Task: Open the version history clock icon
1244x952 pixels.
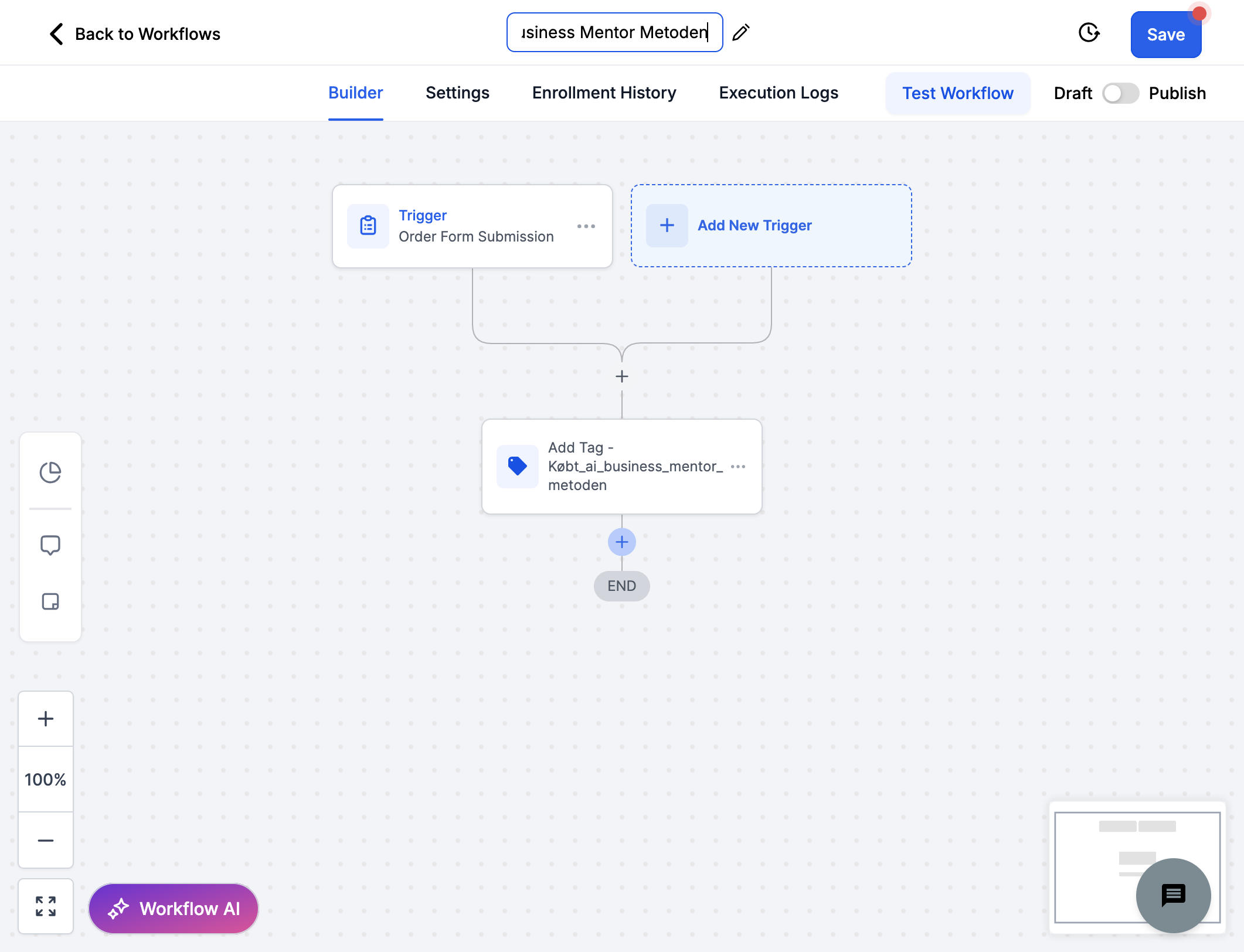Action: click(x=1089, y=33)
